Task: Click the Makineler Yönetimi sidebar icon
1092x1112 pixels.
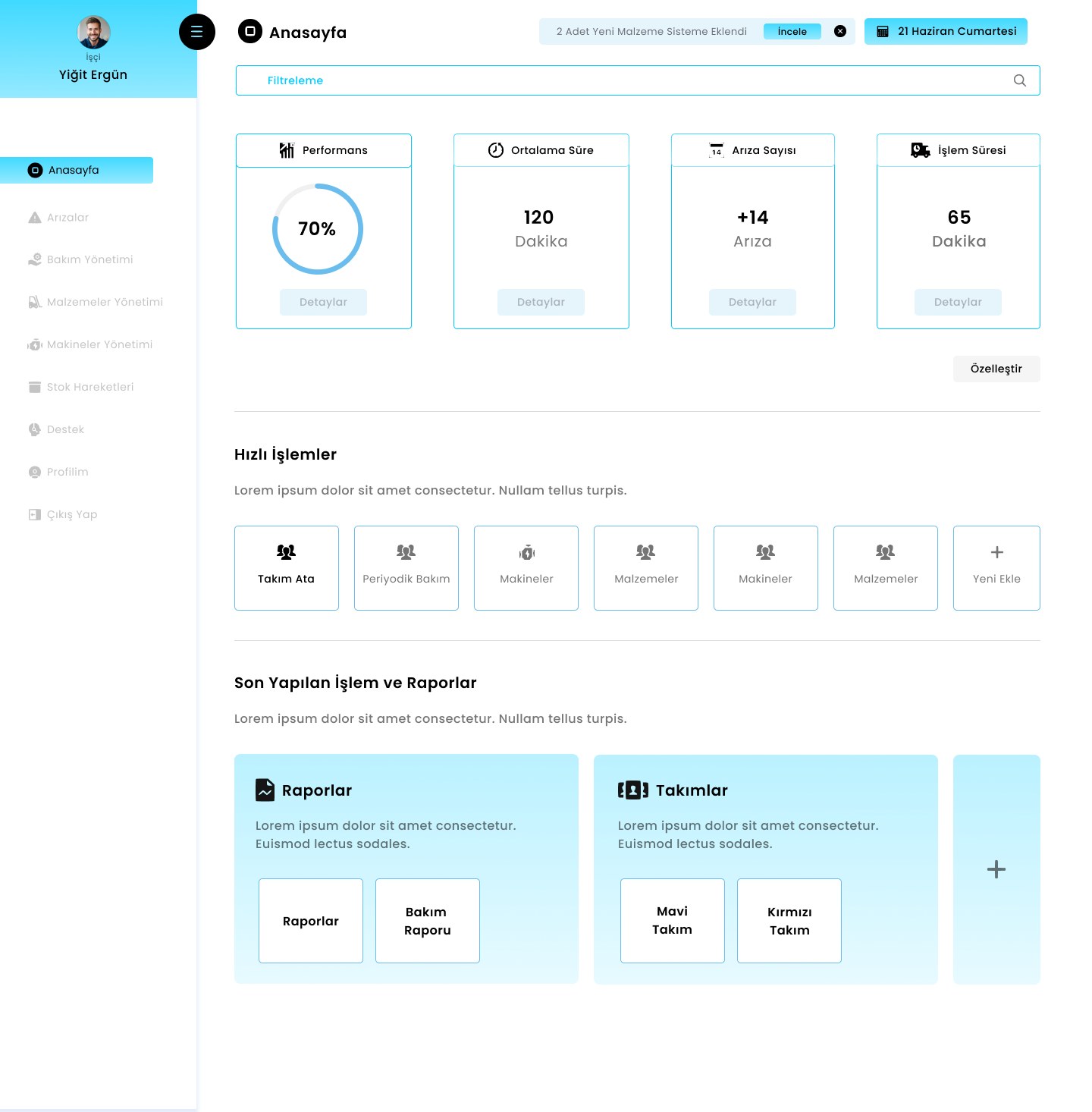Action: 35,344
